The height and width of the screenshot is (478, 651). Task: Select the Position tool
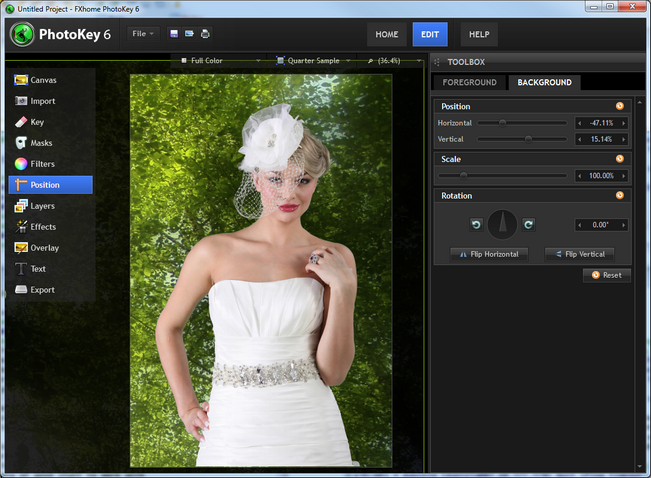(51, 185)
